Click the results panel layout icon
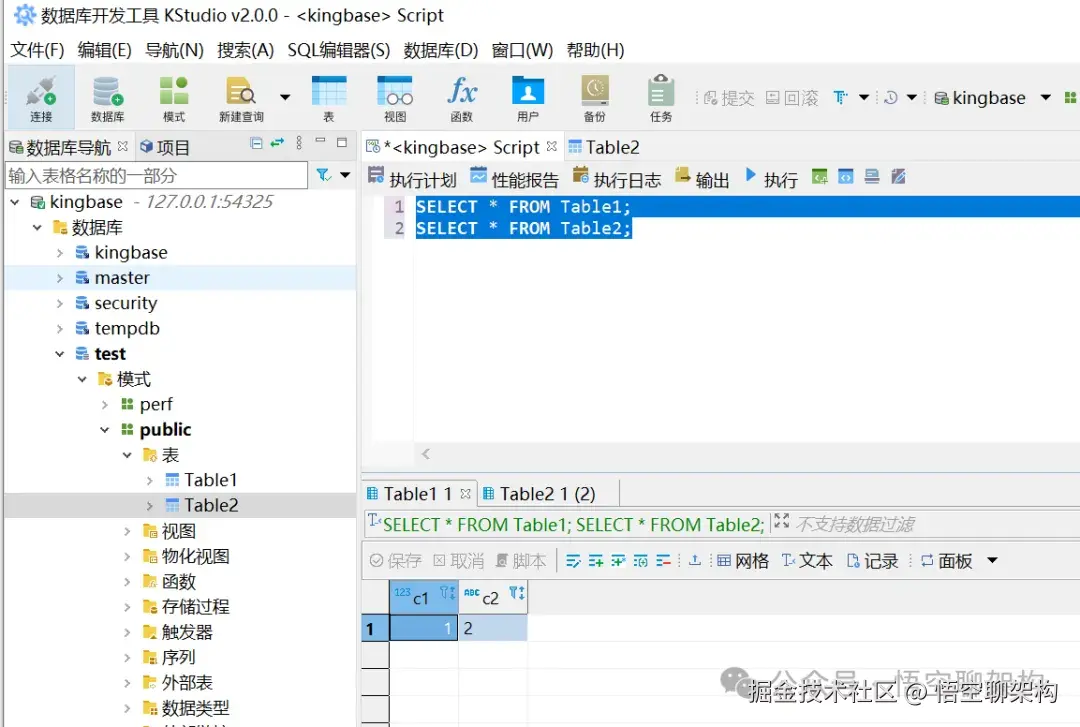1080x727 pixels. [872, 177]
